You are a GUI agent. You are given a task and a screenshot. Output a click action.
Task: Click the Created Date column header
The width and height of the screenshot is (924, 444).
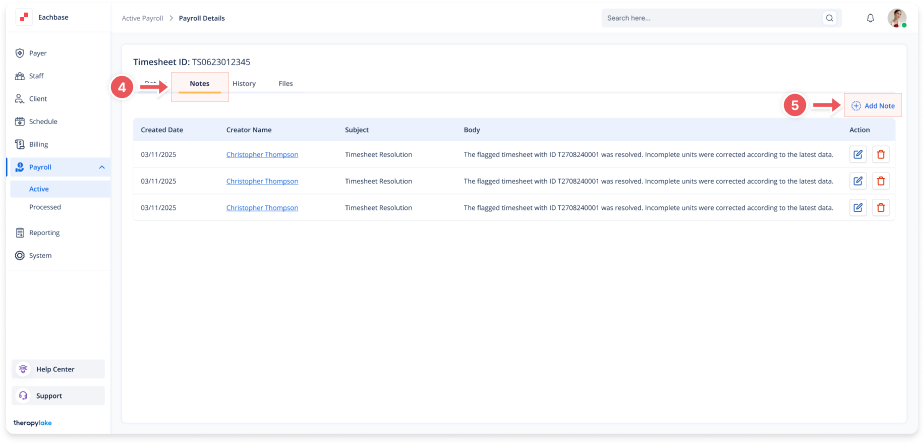tap(161, 130)
